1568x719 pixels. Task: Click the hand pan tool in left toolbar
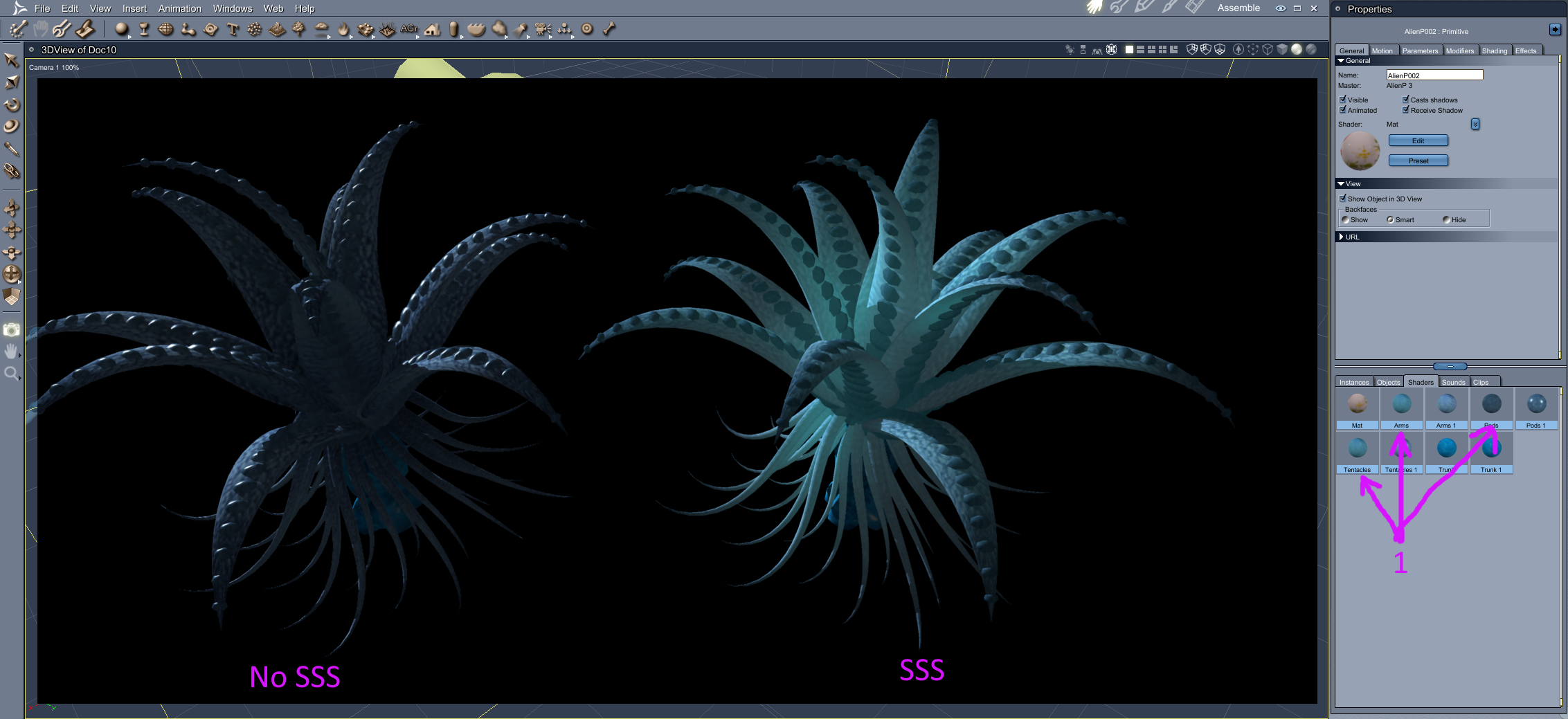(x=12, y=352)
